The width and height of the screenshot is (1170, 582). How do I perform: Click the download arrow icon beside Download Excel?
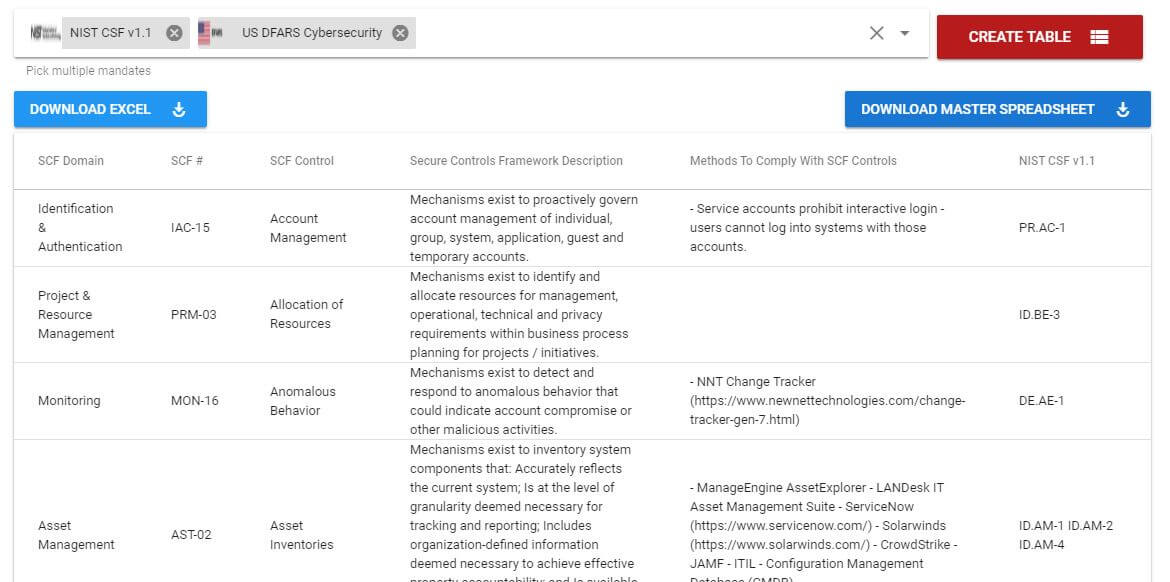tap(179, 109)
